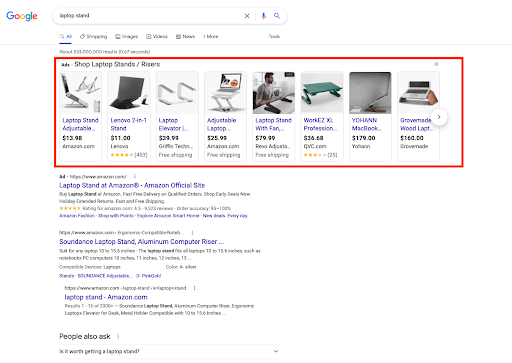Screen dimensions: 512x363
Task: Open Soundance Laptop Stand result link
Action: click(142, 242)
